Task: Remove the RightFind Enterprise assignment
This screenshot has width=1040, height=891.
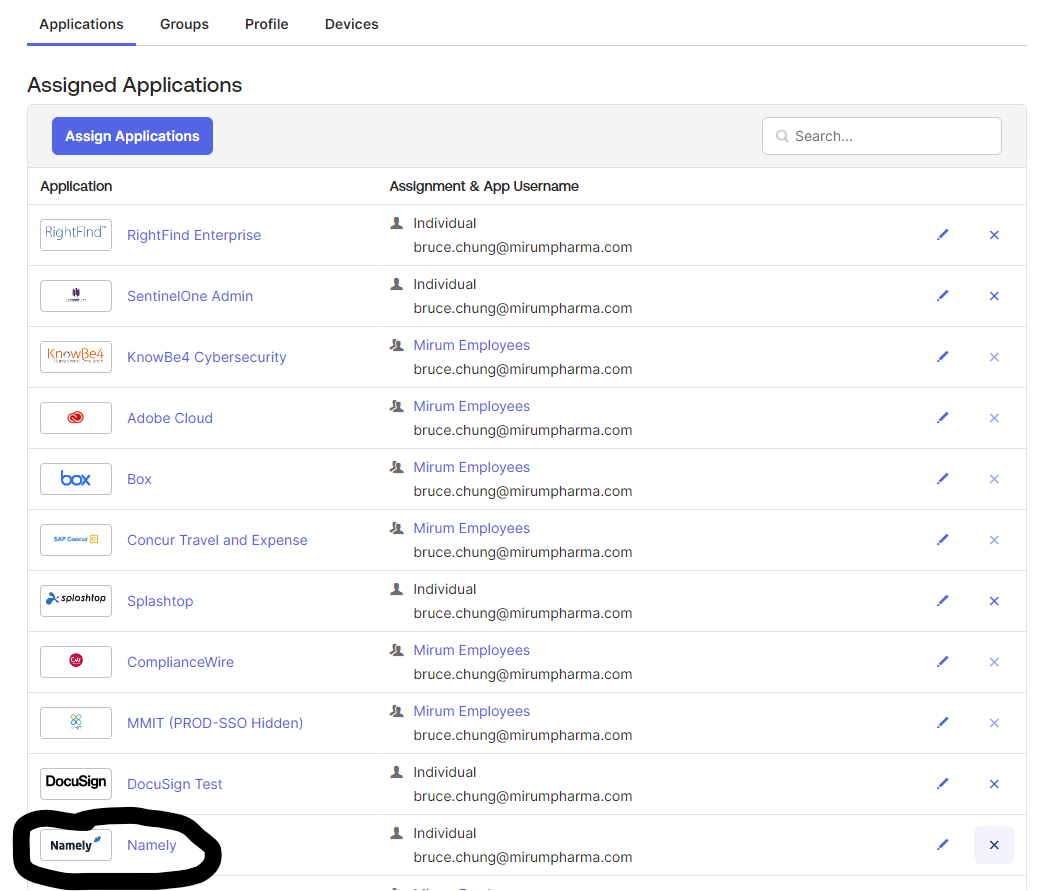Action: pyautogui.click(x=994, y=235)
